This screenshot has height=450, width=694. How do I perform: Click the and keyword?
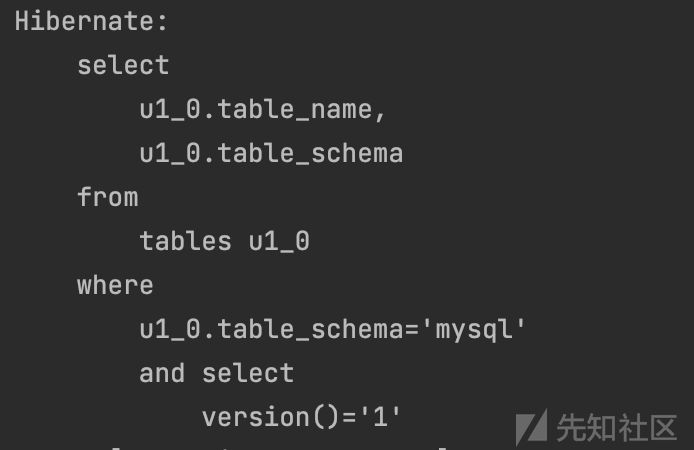tap(162, 373)
